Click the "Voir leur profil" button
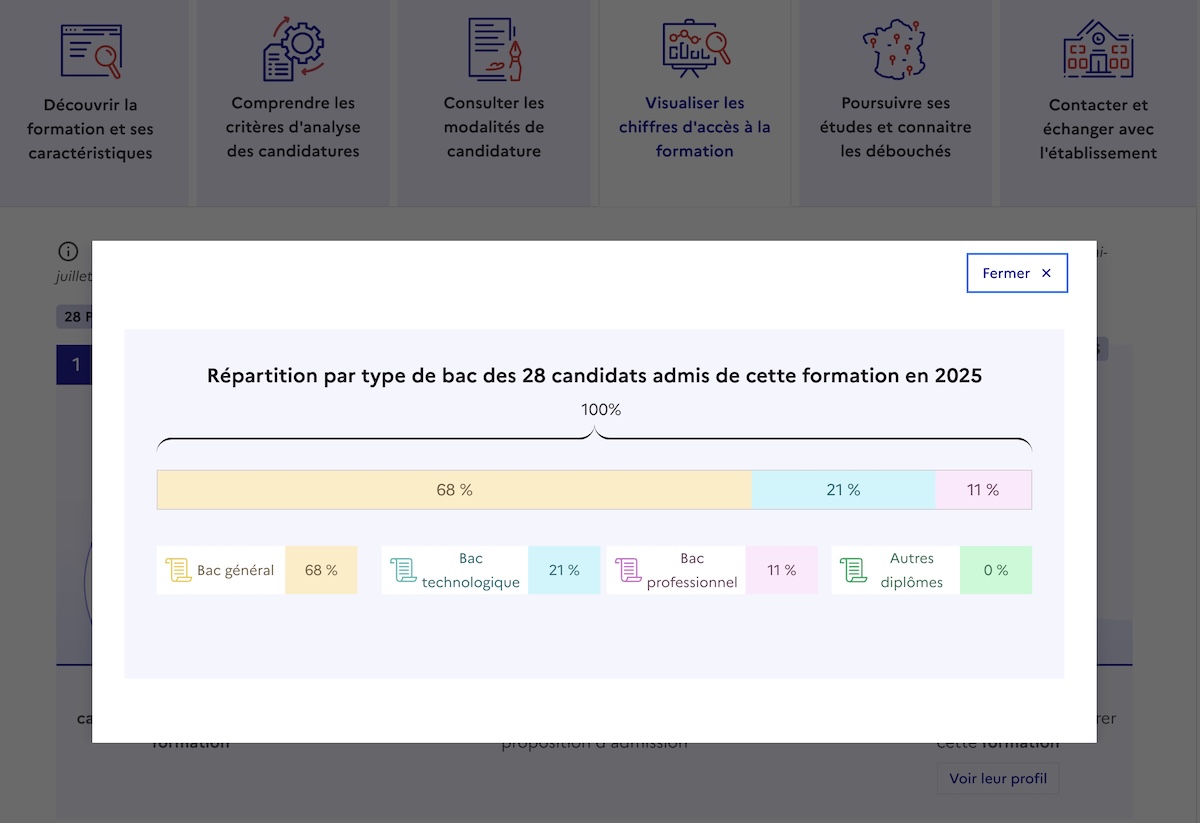Screen dimensions: 1200x823 pos(997,778)
